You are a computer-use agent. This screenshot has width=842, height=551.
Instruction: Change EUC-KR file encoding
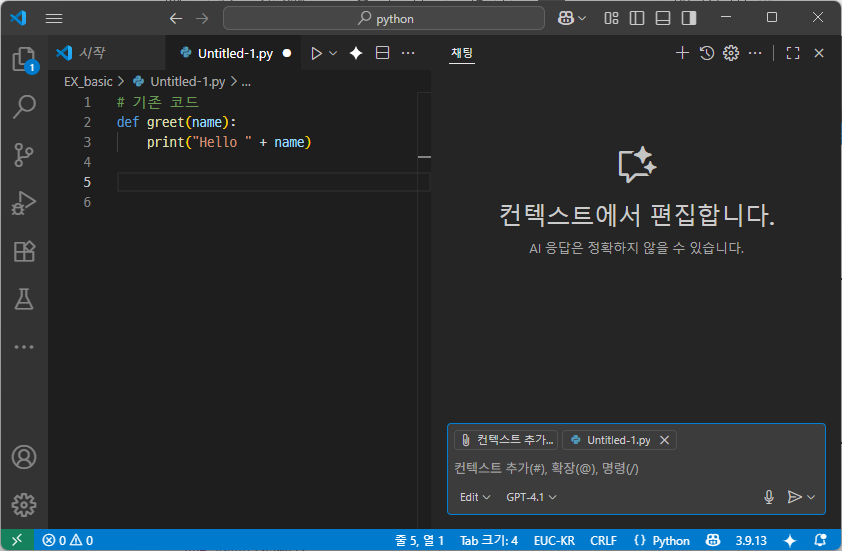[554, 540]
